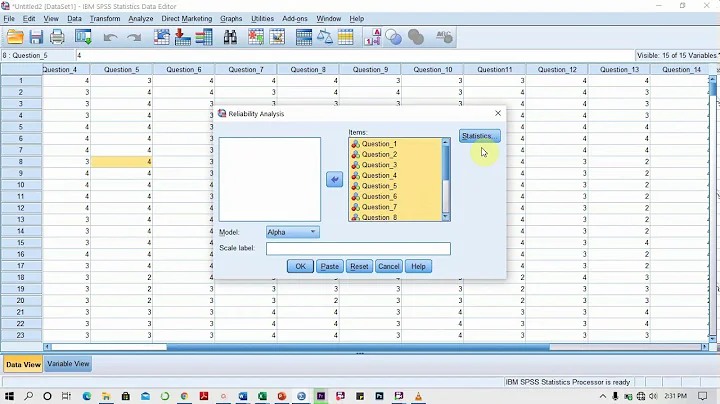Toggle the Value Labels icon

[x=372, y=37]
